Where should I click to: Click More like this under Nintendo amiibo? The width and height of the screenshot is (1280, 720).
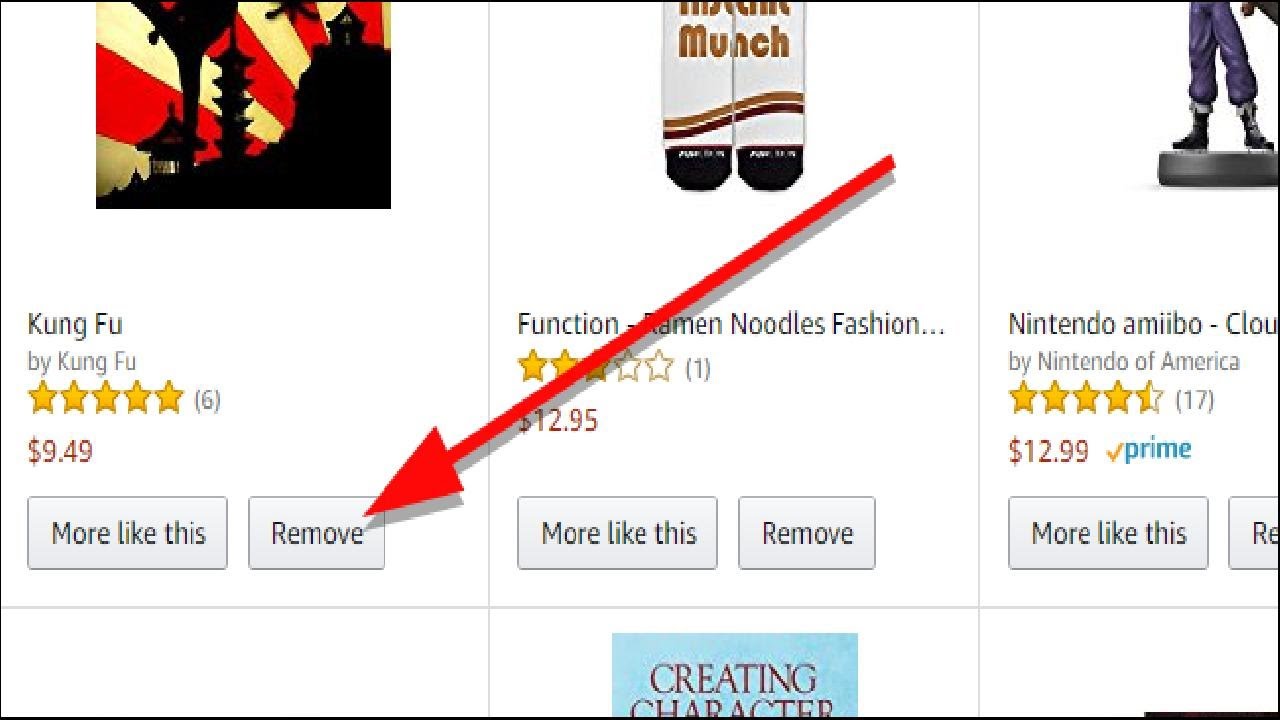pos(1108,533)
